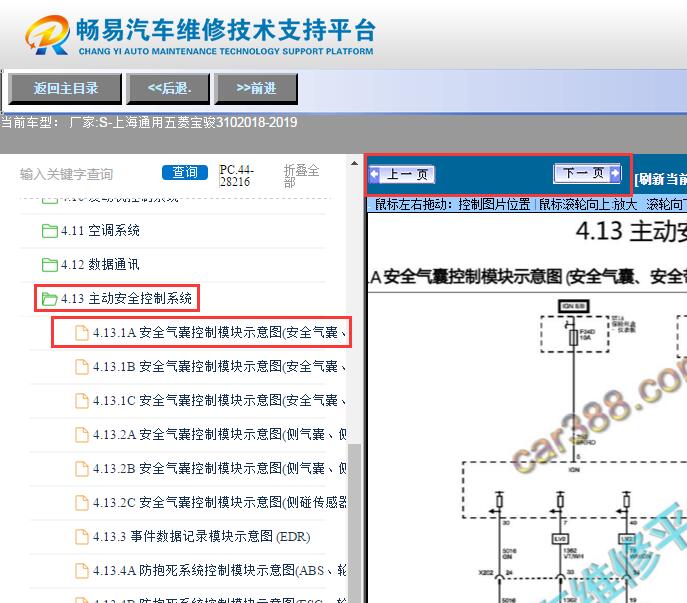The width and height of the screenshot is (687, 603).
Task: Open 4.13.1C 安全气囊控制模块示意图 document
Action: tap(219, 401)
